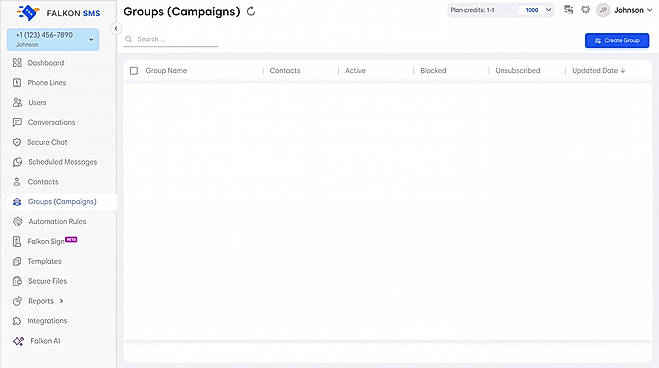Open Automation Rules page
This screenshot has height=368, width=659.
click(57, 221)
